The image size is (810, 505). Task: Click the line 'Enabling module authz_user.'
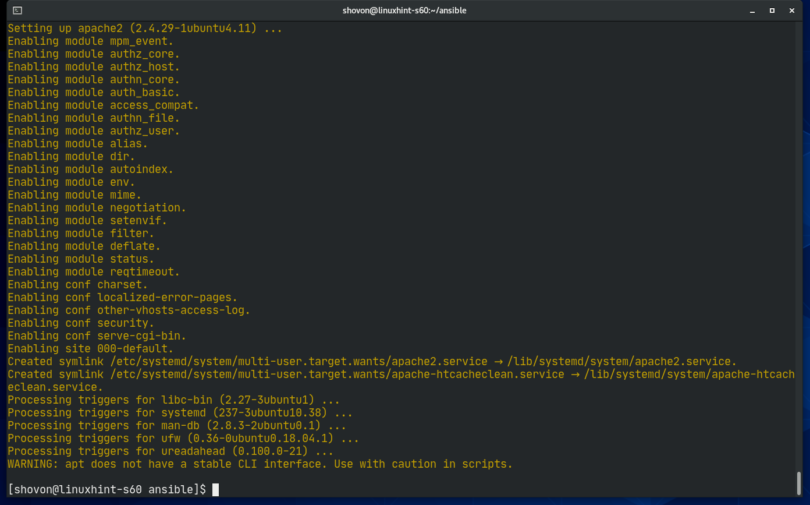pyautogui.click(x=94, y=131)
